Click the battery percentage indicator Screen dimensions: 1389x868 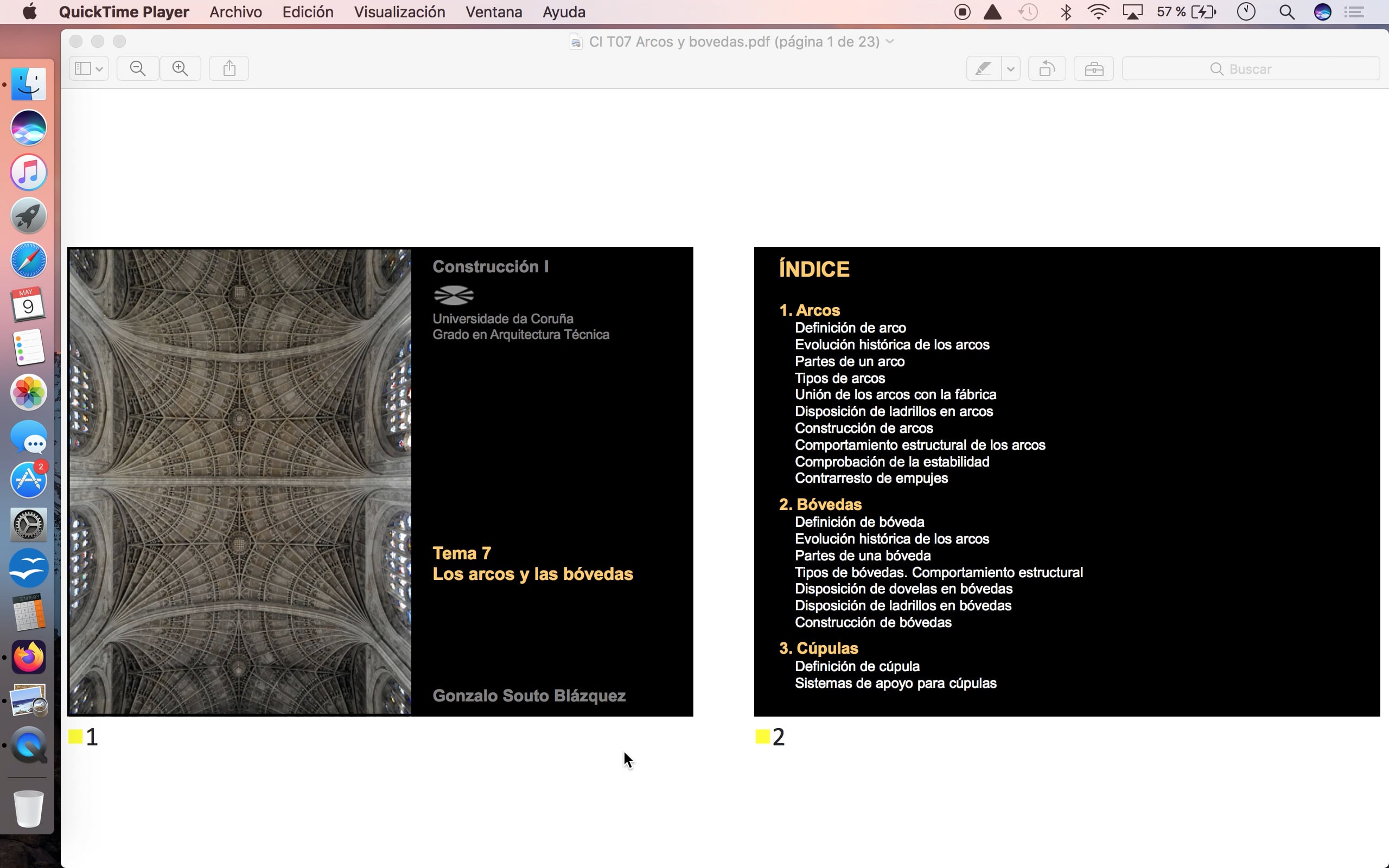(x=1171, y=11)
